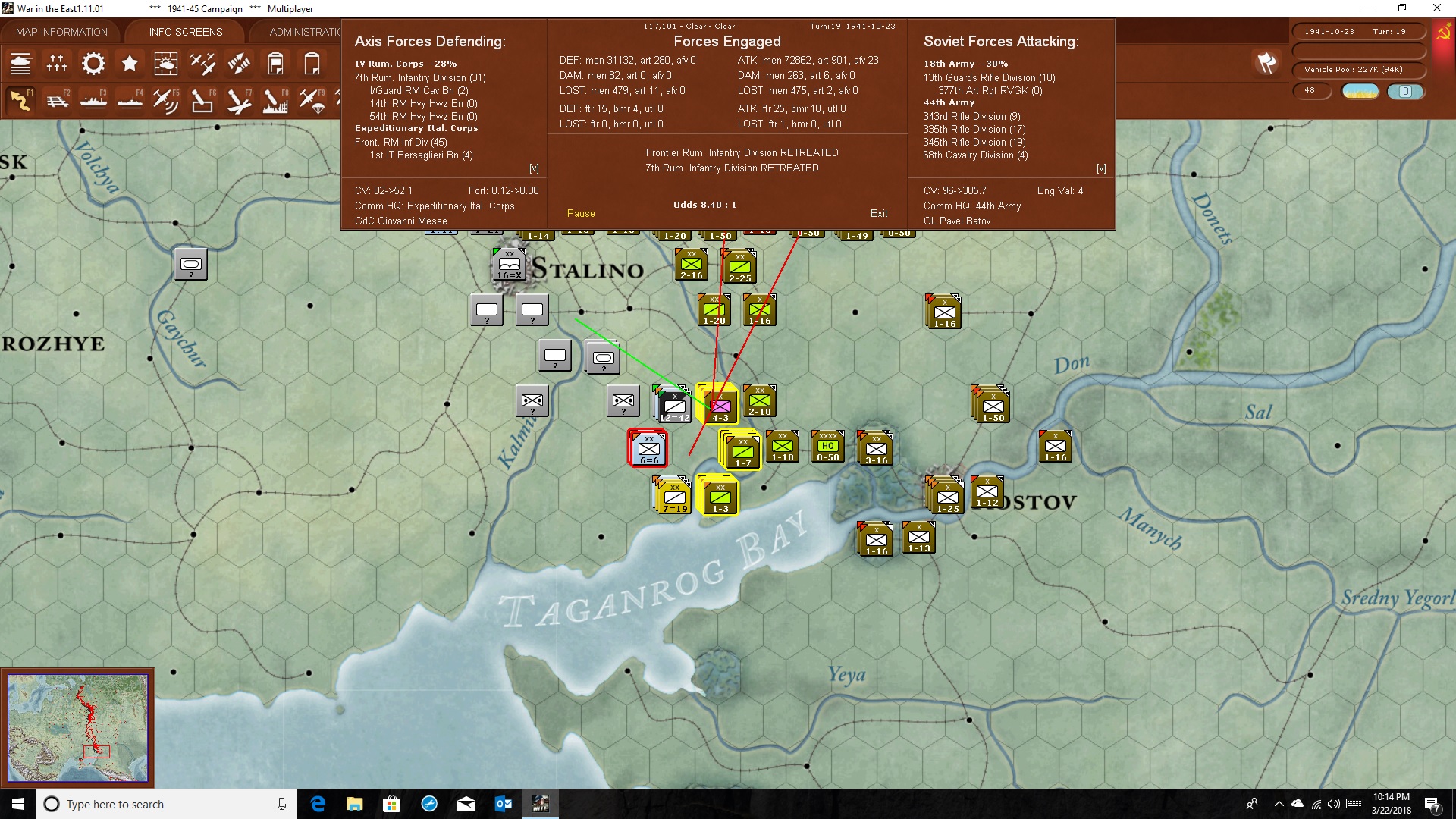Select the 3-16 Soviet unit counter
This screenshot has height=819, width=1456.
(876, 447)
